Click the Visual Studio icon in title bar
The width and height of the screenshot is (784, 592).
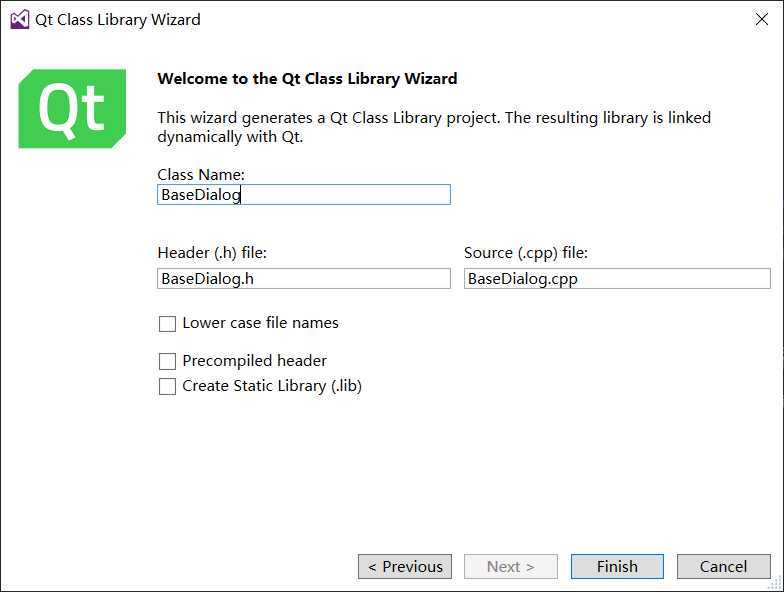click(x=20, y=20)
